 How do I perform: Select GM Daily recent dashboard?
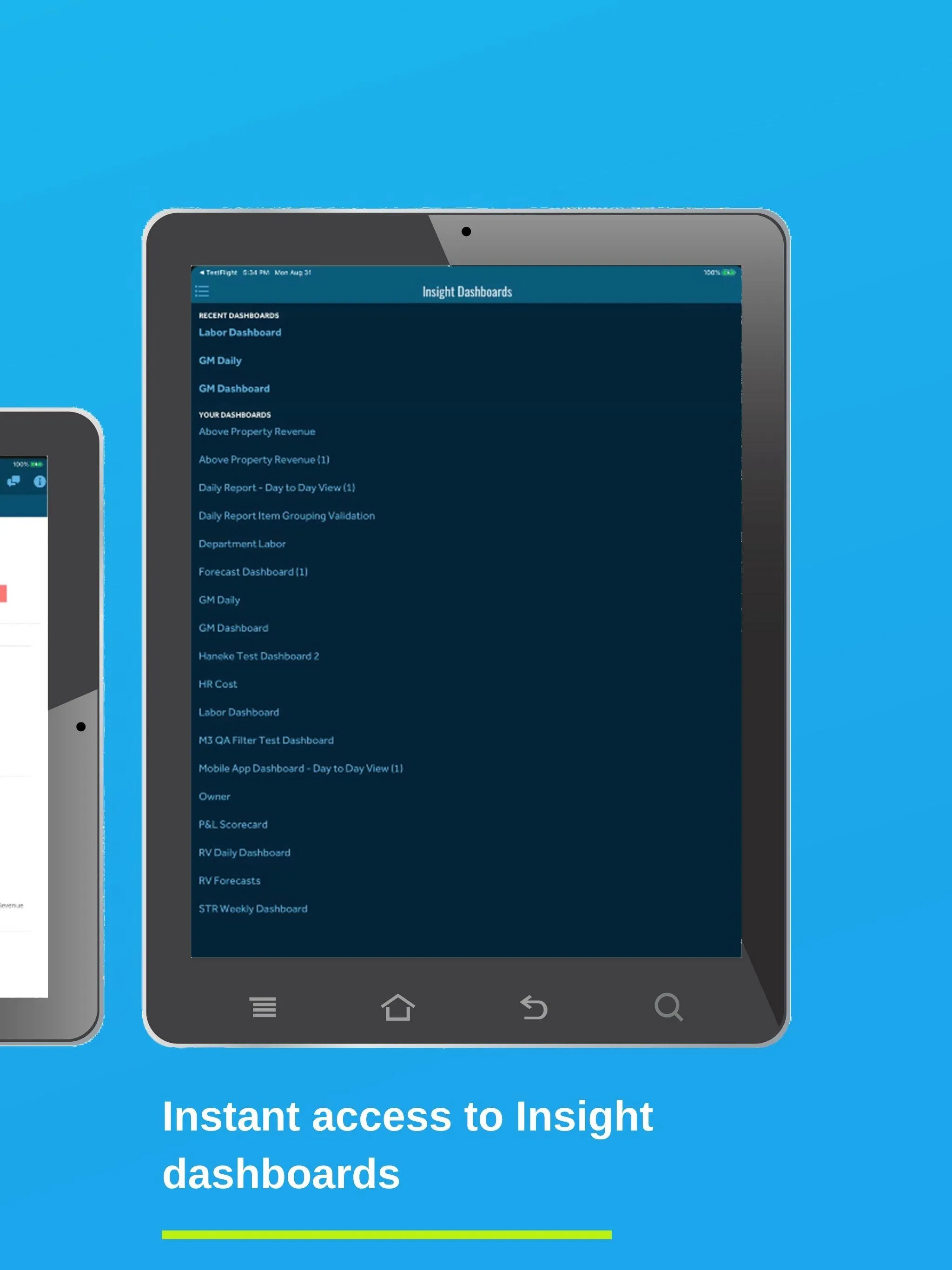coord(220,360)
